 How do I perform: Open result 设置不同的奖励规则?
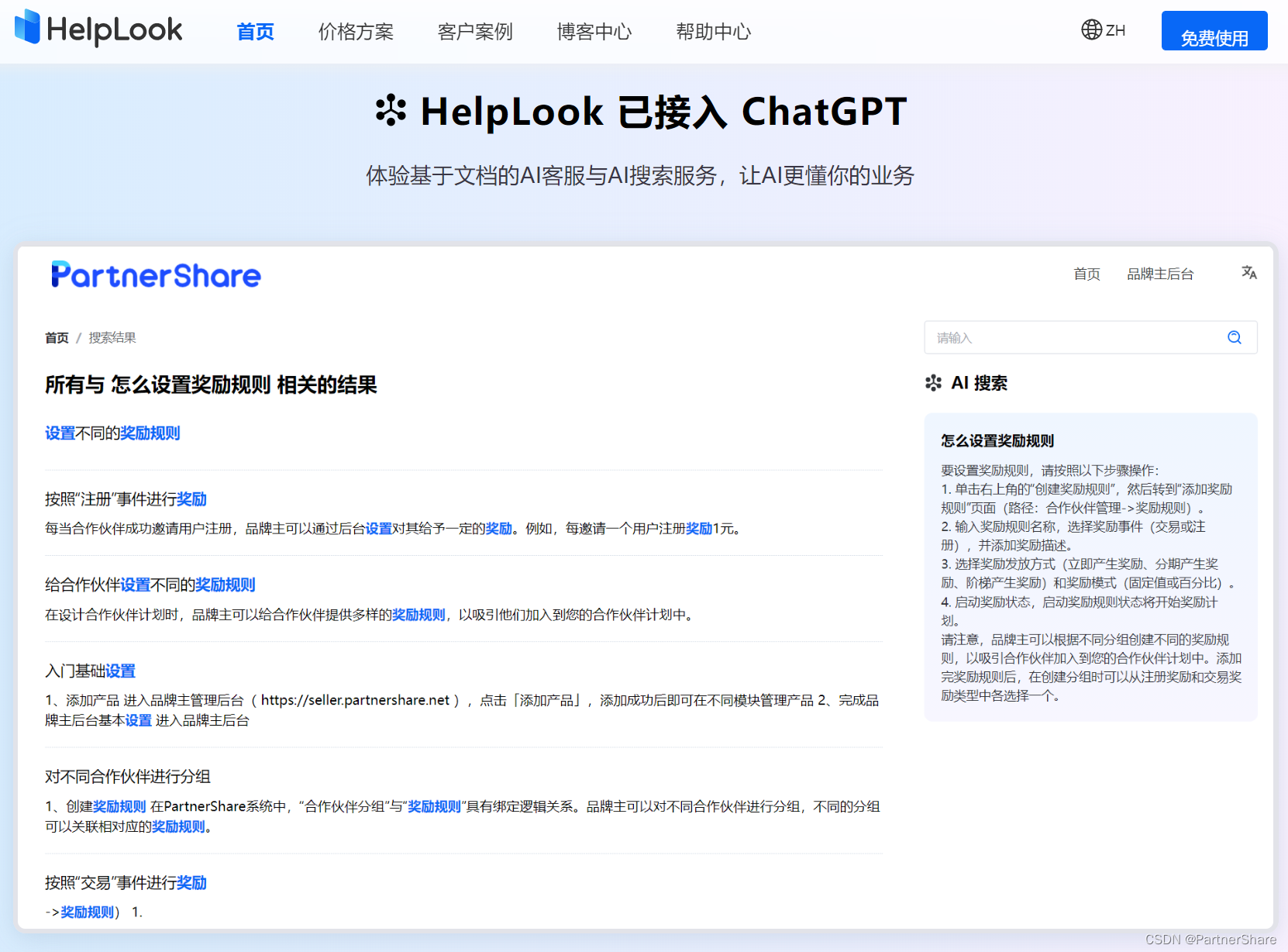112,433
